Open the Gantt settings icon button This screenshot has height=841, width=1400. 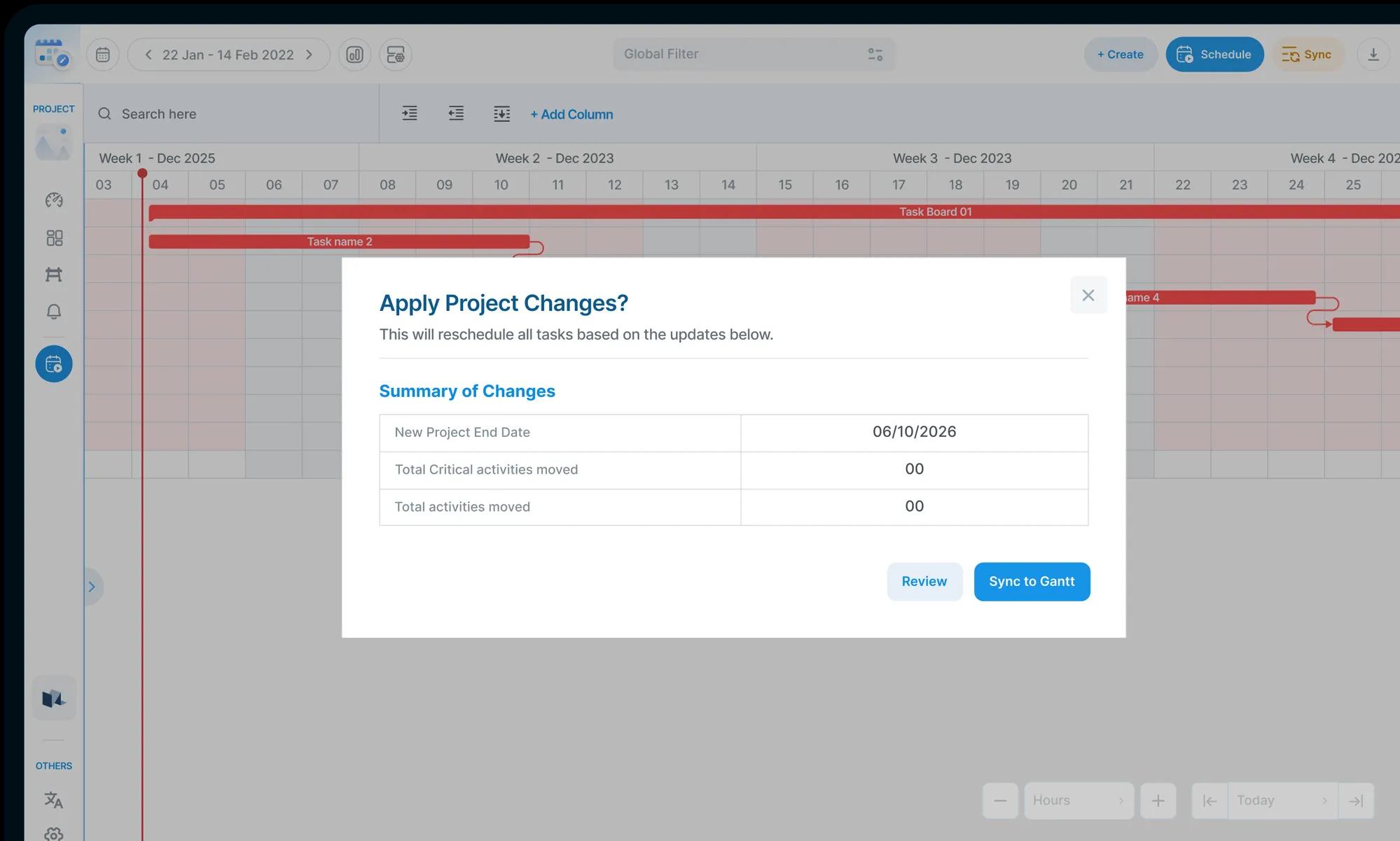tap(396, 55)
